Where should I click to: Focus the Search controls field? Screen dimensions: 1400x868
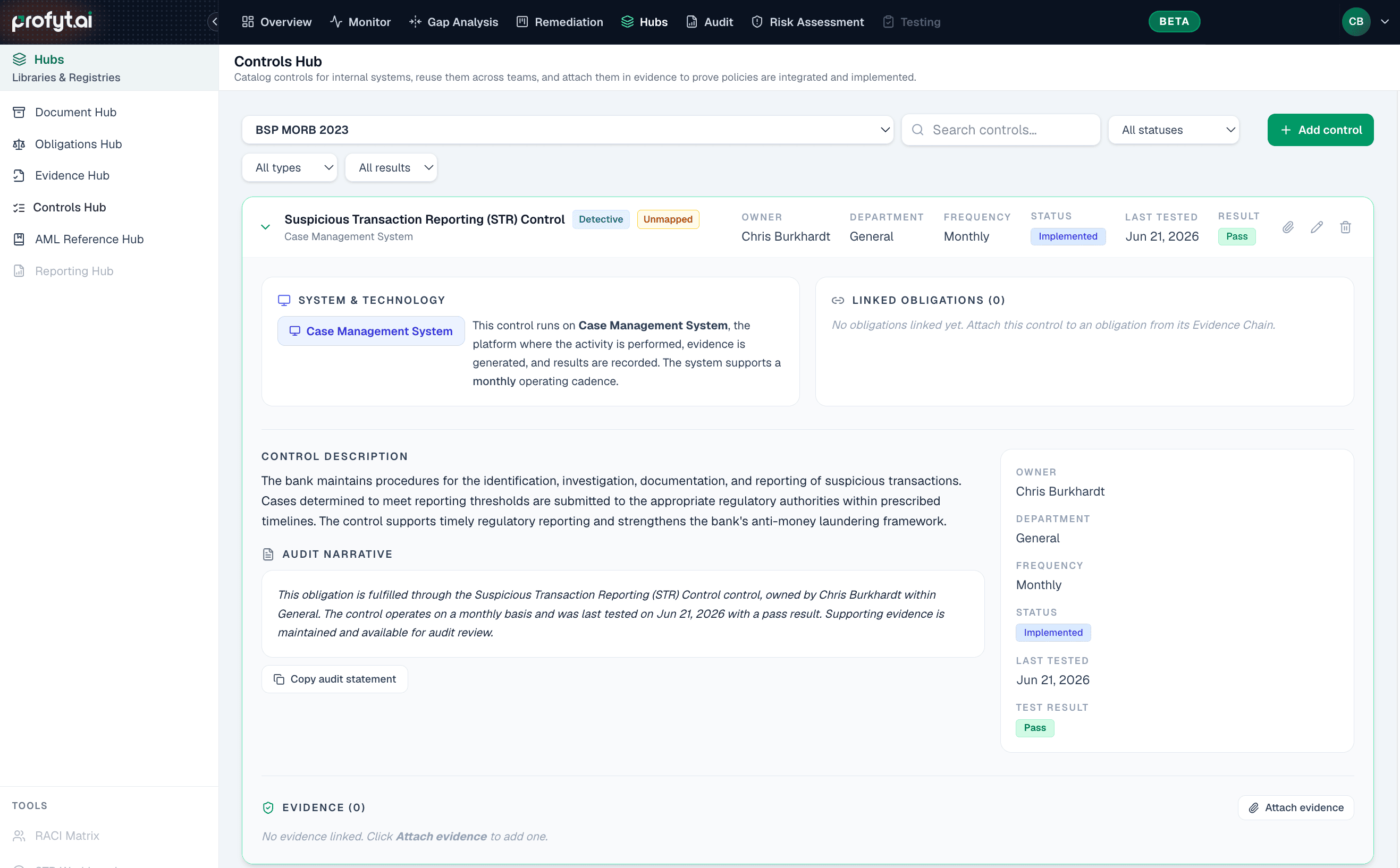(x=1001, y=130)
